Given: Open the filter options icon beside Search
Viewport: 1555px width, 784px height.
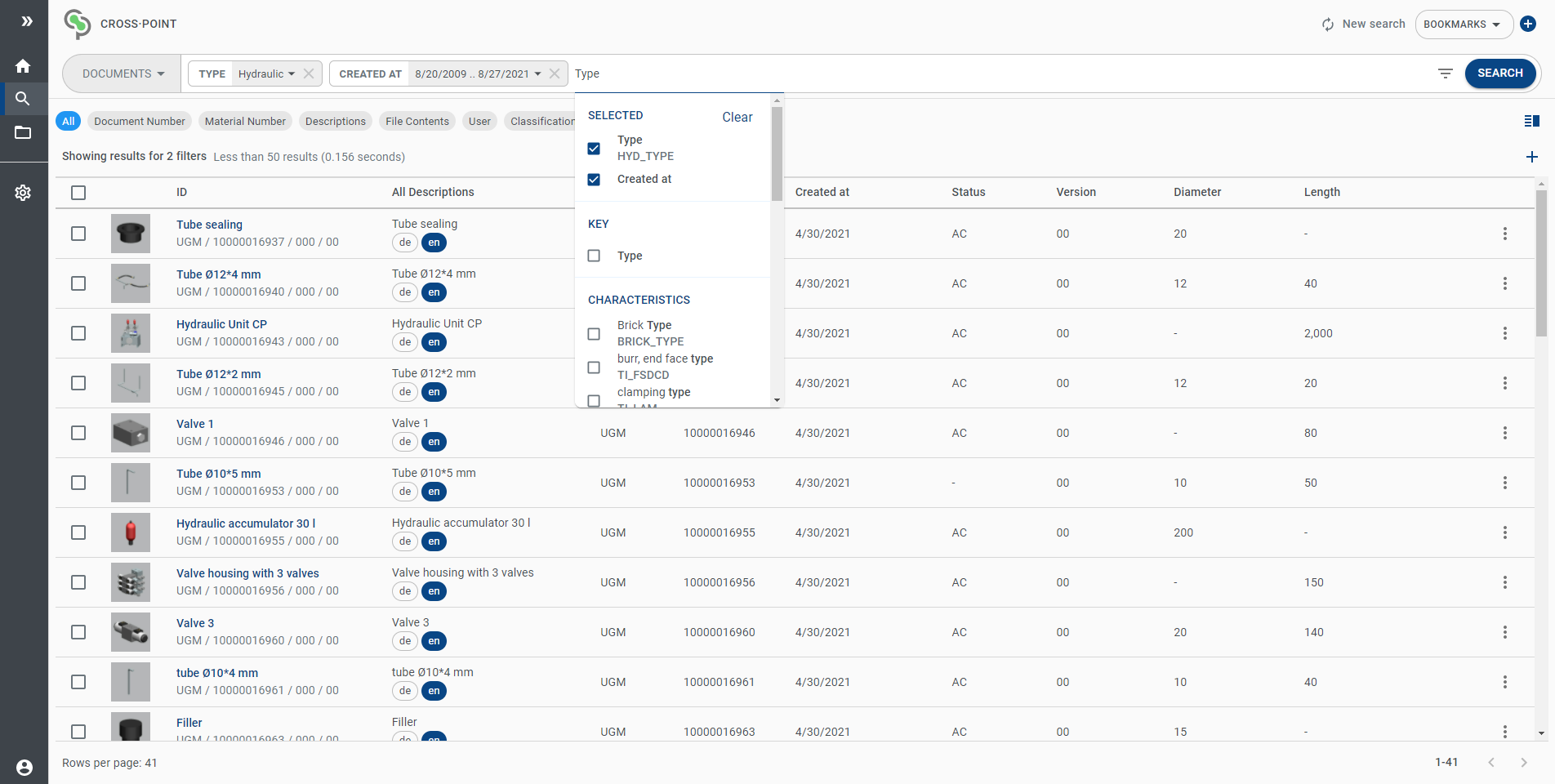Looking at the screenshot, I should coord(1446,73).
